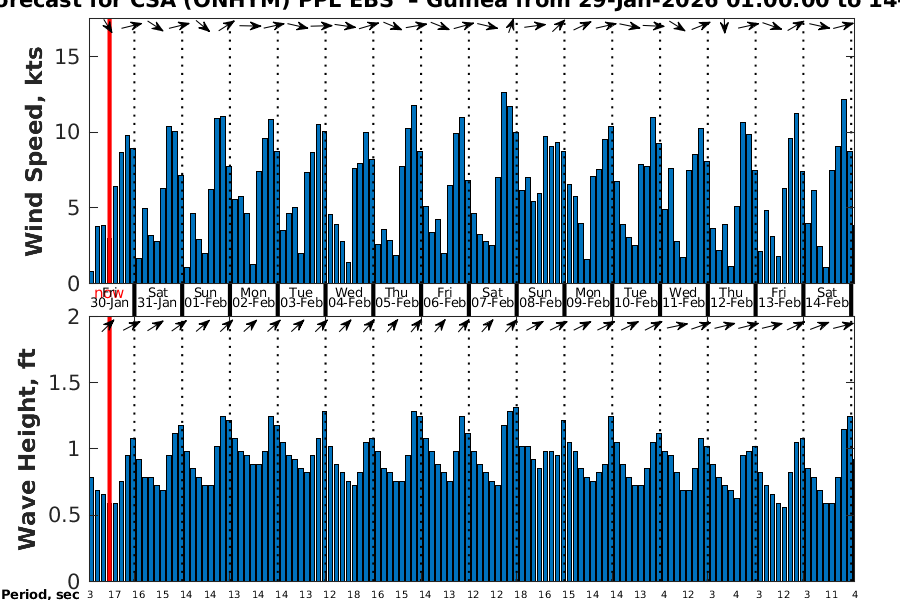The height and width of the screenshot is (600, 900).
Task: Click the red now line in the Wave Height chart
Action: point(109,450)
